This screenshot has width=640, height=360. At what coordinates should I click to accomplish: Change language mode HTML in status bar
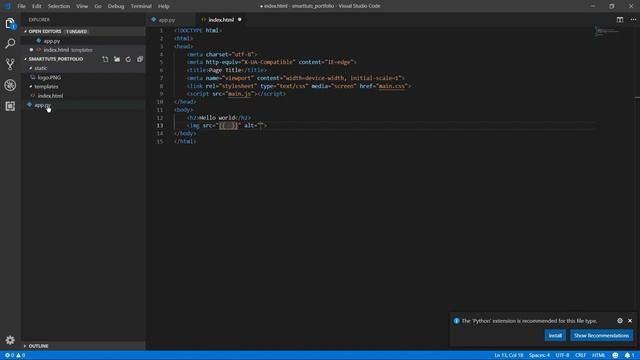598,355
